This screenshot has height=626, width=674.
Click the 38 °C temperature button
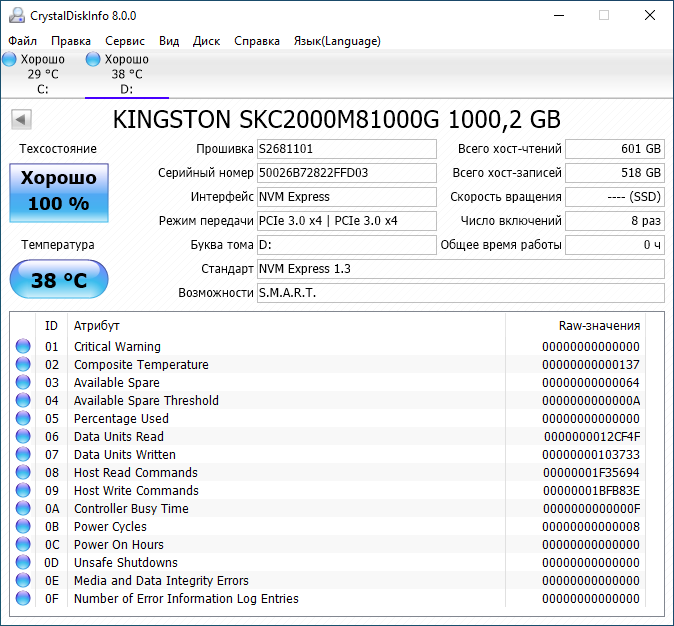[x=59, y=279]
